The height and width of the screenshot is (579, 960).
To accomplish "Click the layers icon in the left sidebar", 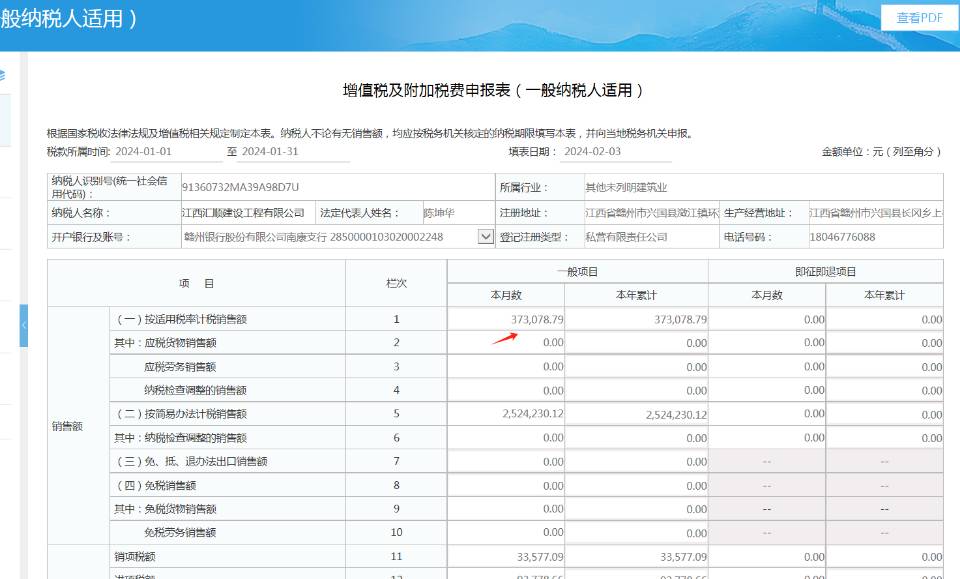I will (x=3, y=75).
